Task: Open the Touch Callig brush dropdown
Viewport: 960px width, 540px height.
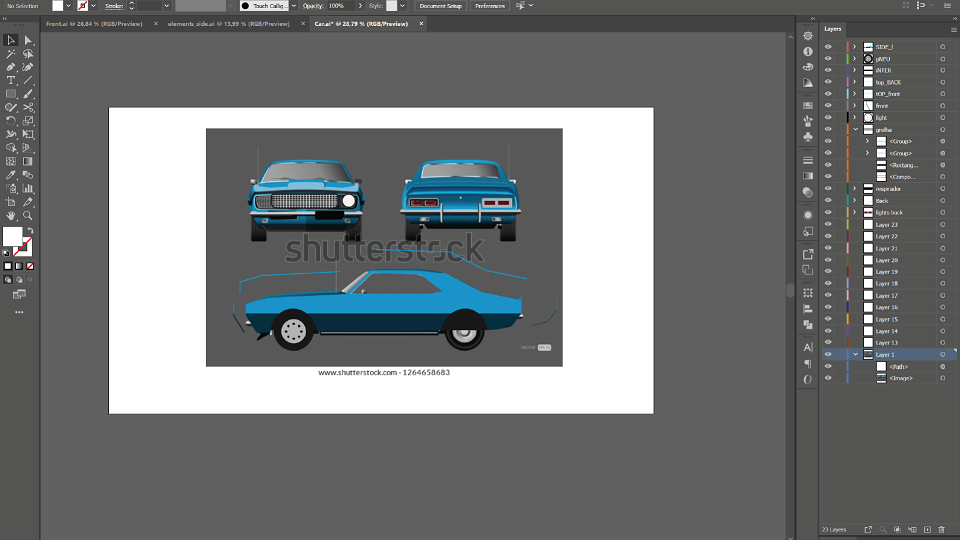Action: point(294,6)
